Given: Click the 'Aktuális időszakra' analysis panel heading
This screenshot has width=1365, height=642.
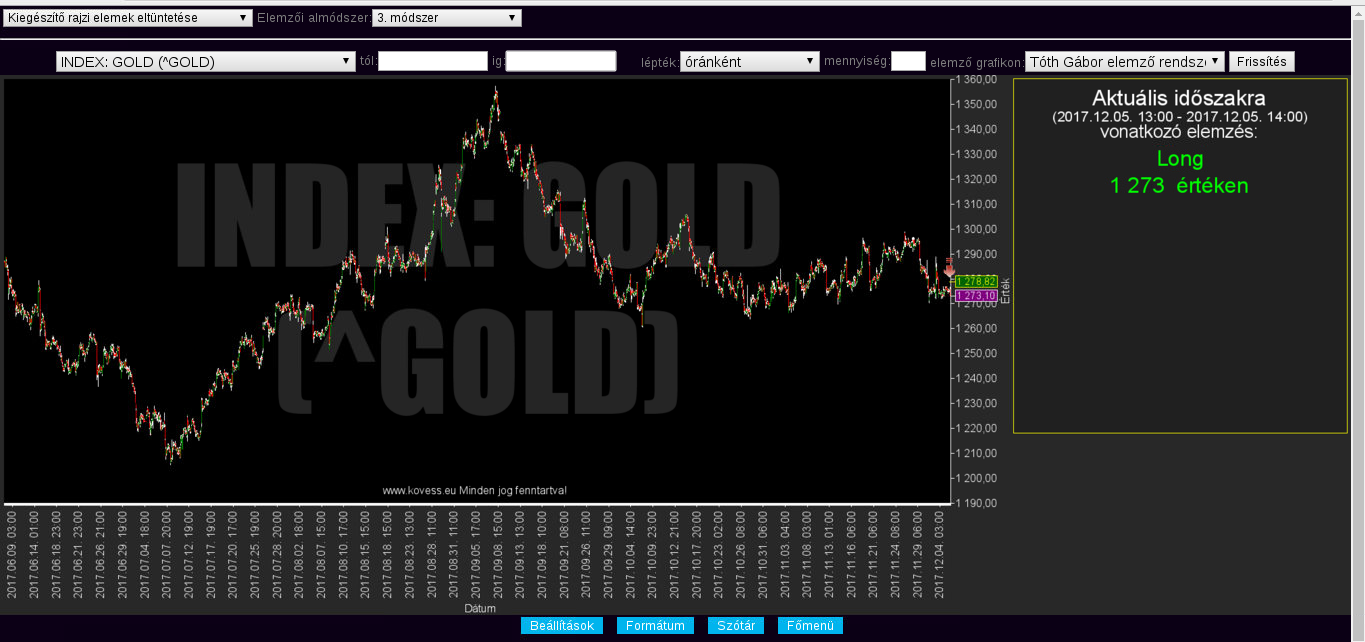Looking at the screenshot, I should tap(1179, 99).
